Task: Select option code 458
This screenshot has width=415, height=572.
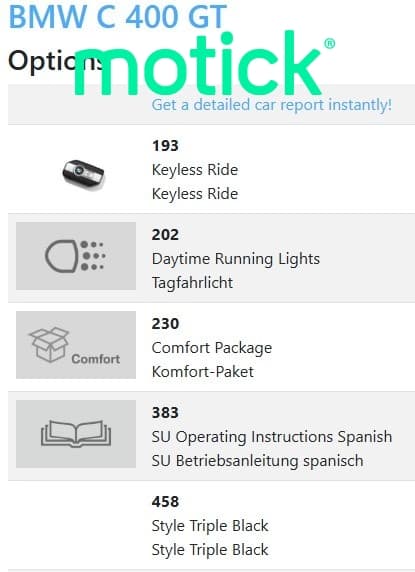Action: coord(165,502)
